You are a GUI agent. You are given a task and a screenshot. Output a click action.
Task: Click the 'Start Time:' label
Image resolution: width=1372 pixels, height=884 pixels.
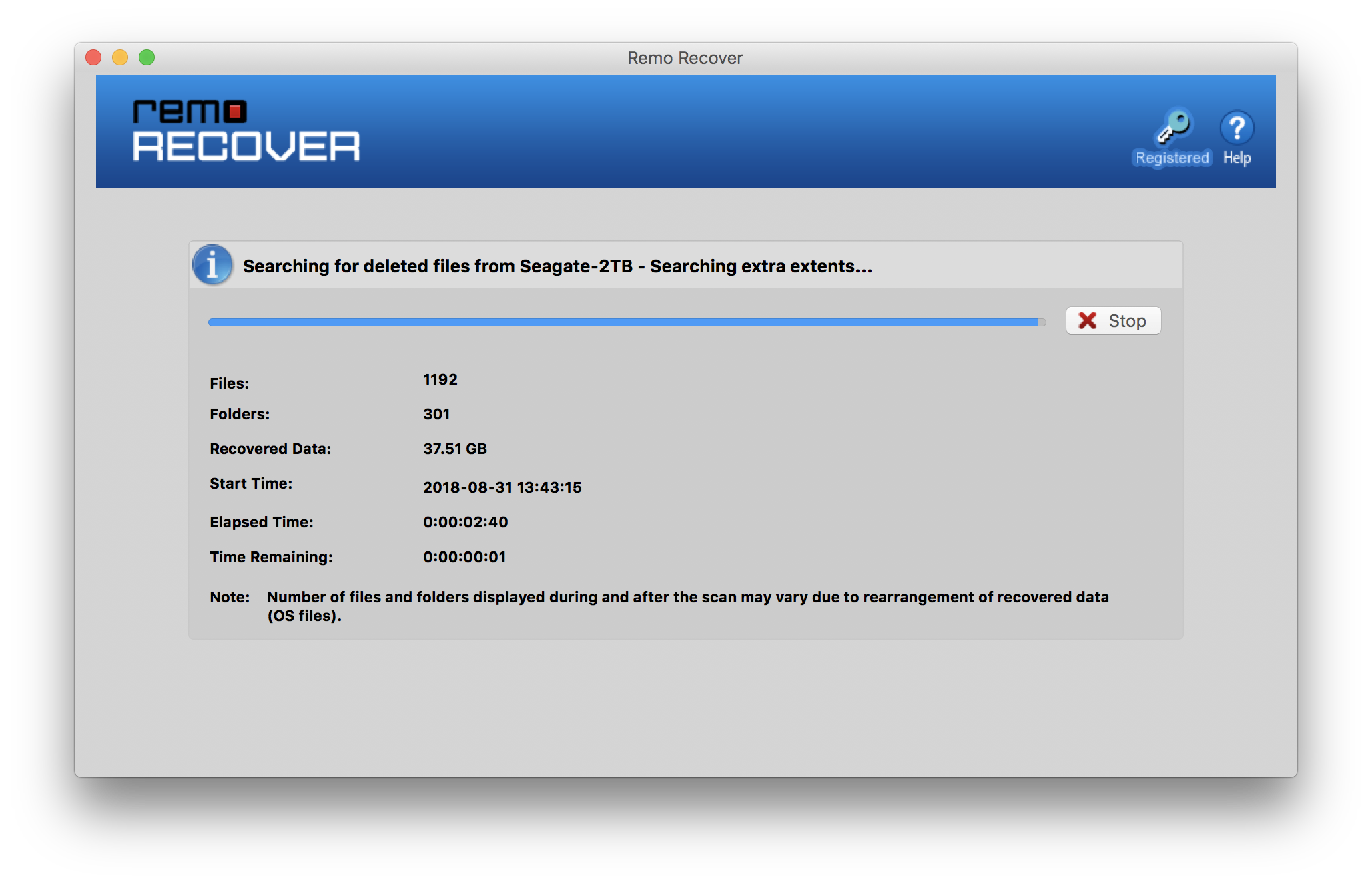(x=251, y=484)
